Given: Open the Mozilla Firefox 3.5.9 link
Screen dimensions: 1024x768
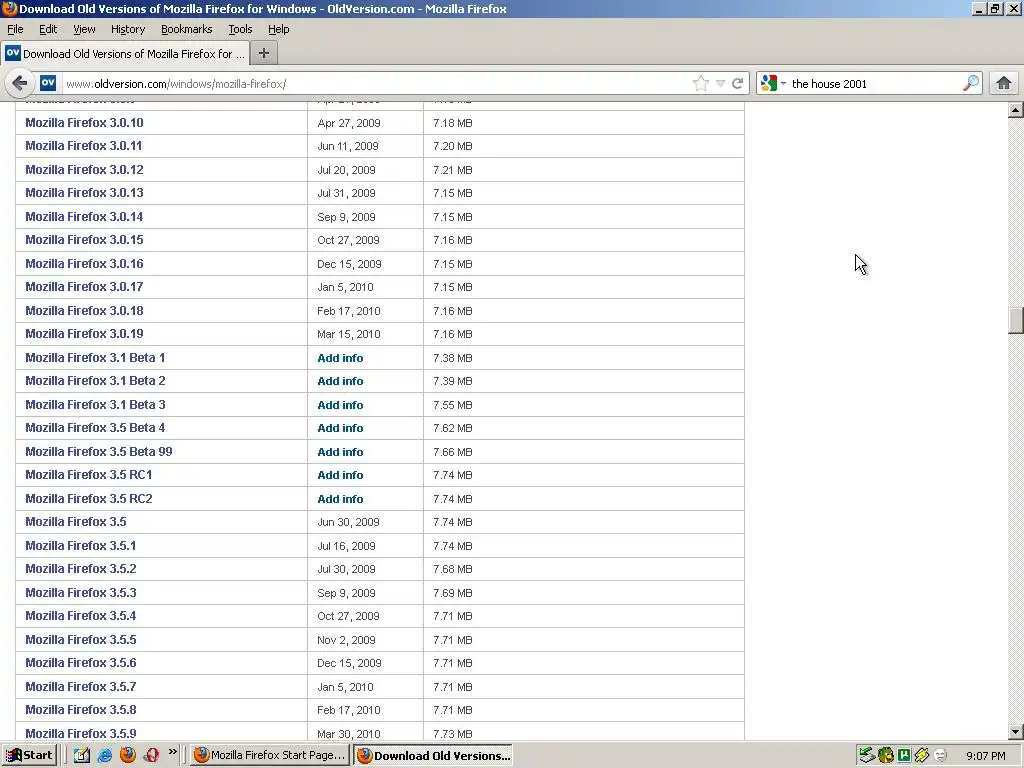Looking at the screenshot, I should click(80, 733).
